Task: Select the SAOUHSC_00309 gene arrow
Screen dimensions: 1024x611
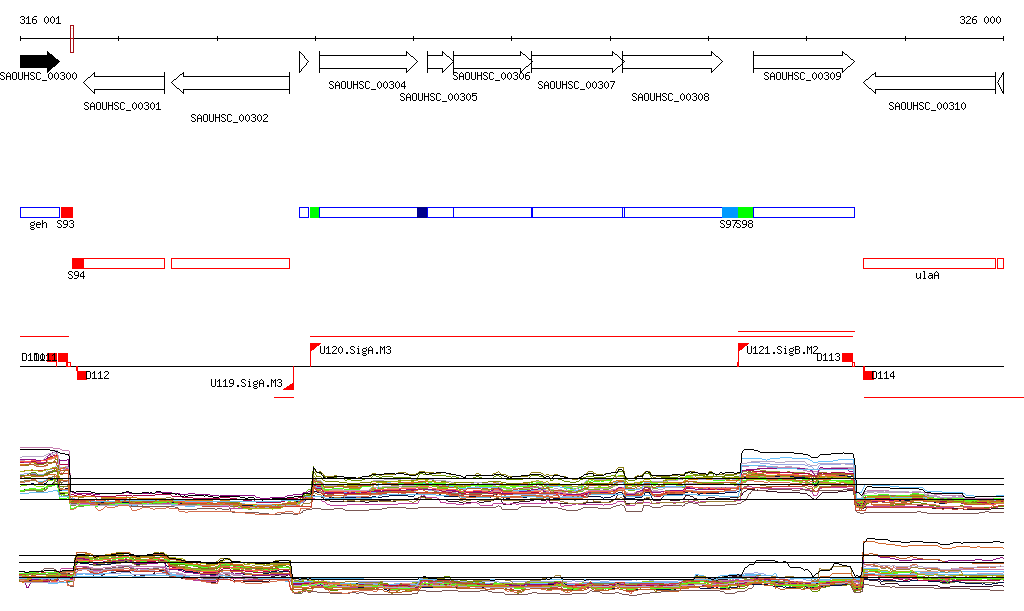Action: (804, 62)
